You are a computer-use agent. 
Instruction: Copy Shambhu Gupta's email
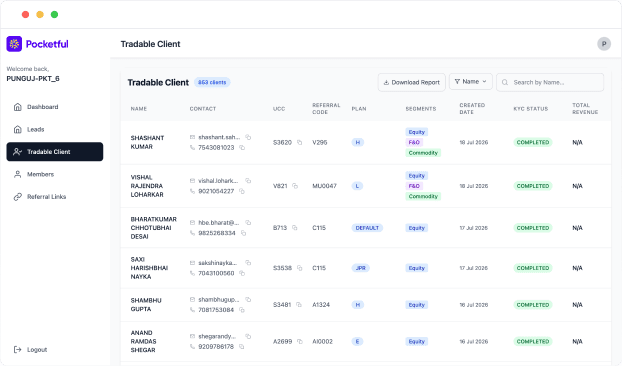click(x=248, y=299)
